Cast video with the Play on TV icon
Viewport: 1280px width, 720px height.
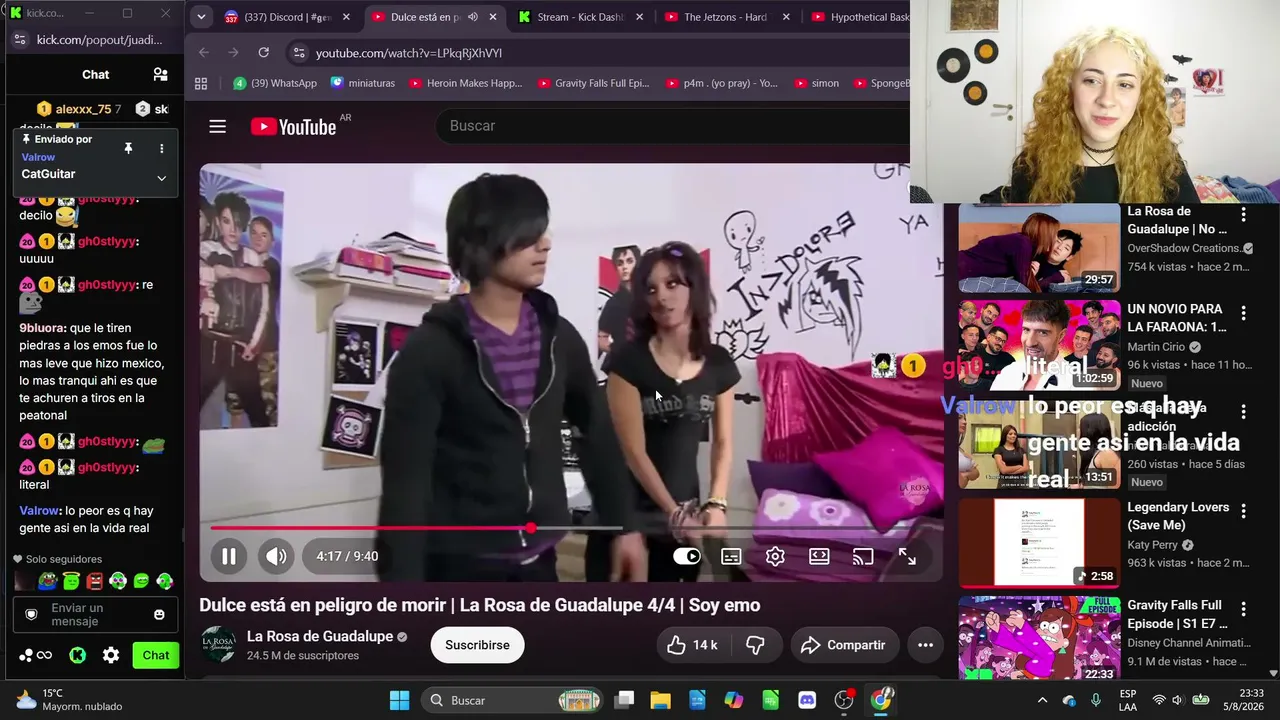click(863, 557)
